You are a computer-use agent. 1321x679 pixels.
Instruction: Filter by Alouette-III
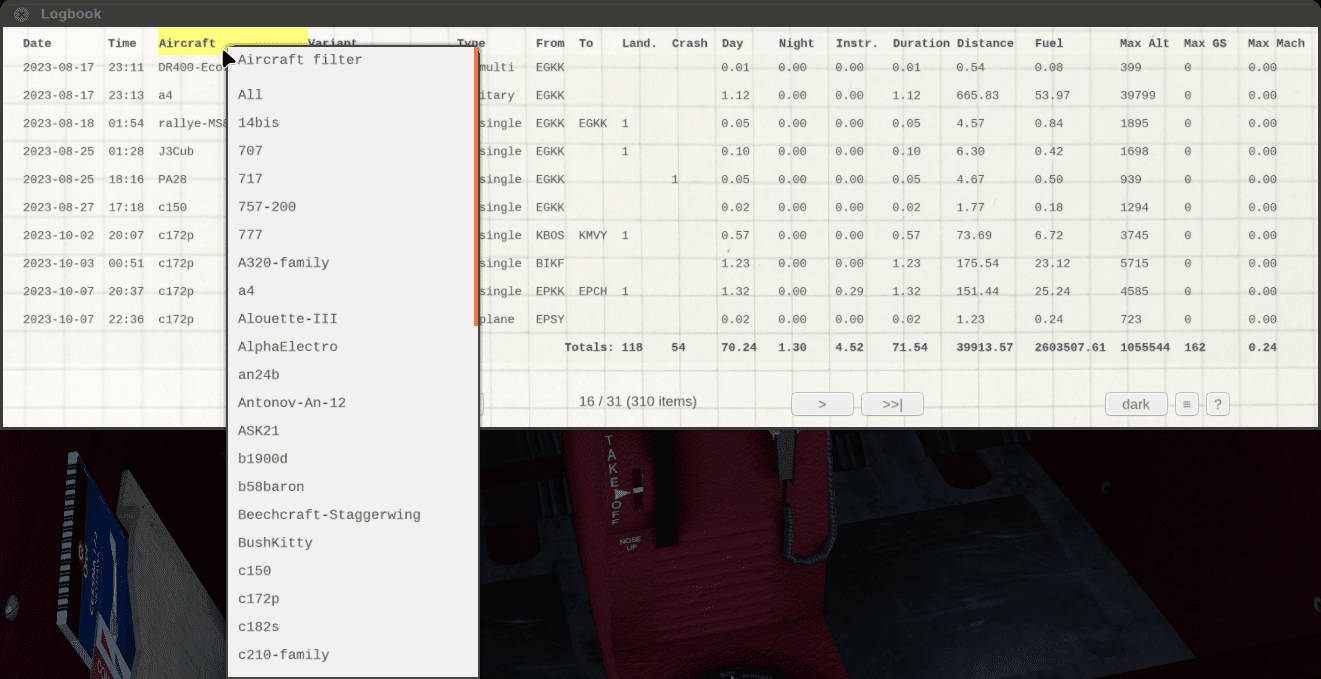[352, 318]
